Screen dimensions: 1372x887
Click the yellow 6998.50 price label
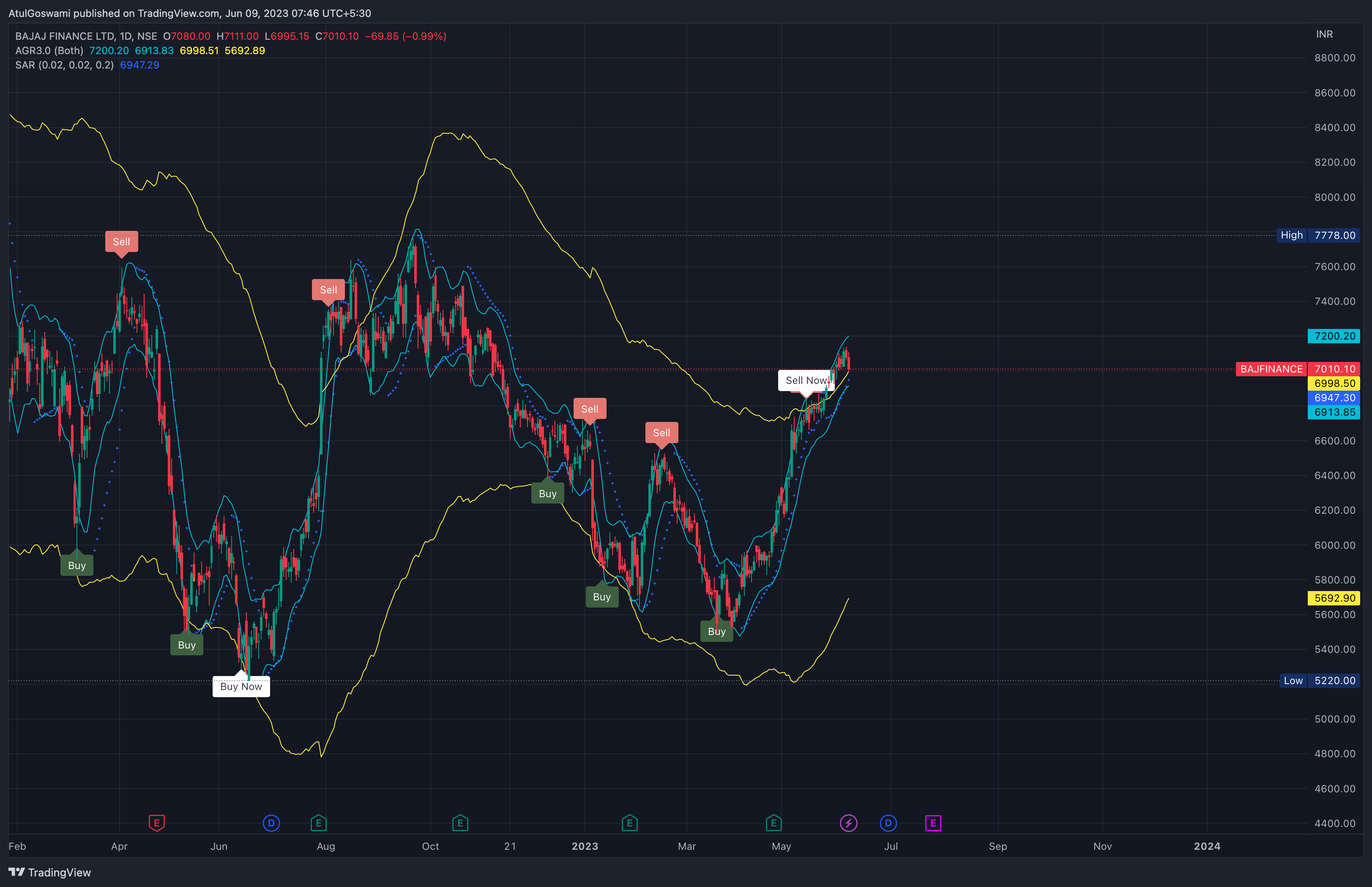(x=1334, y=383)
